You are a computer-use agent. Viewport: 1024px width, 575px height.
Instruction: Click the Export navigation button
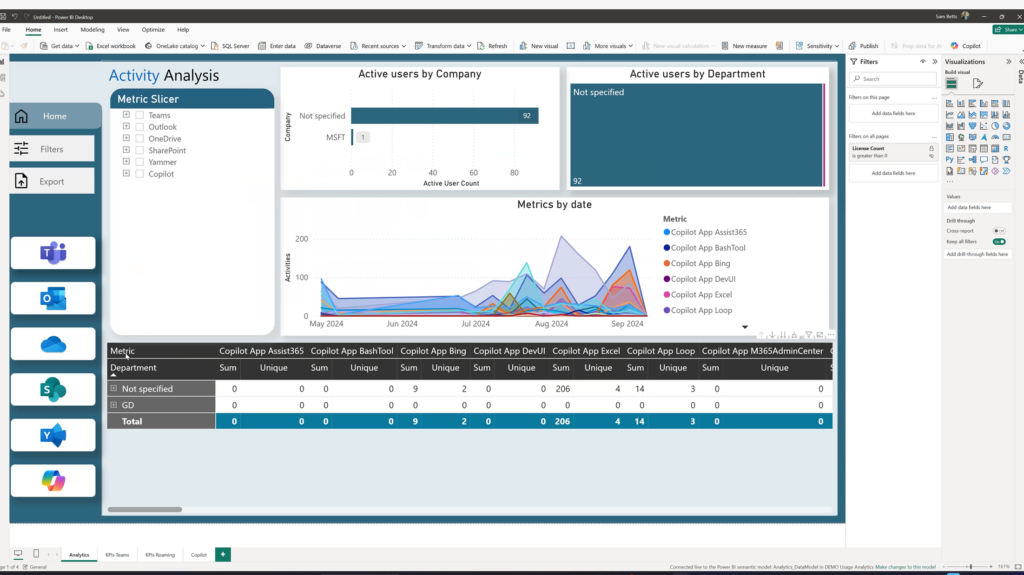point(52,182)
